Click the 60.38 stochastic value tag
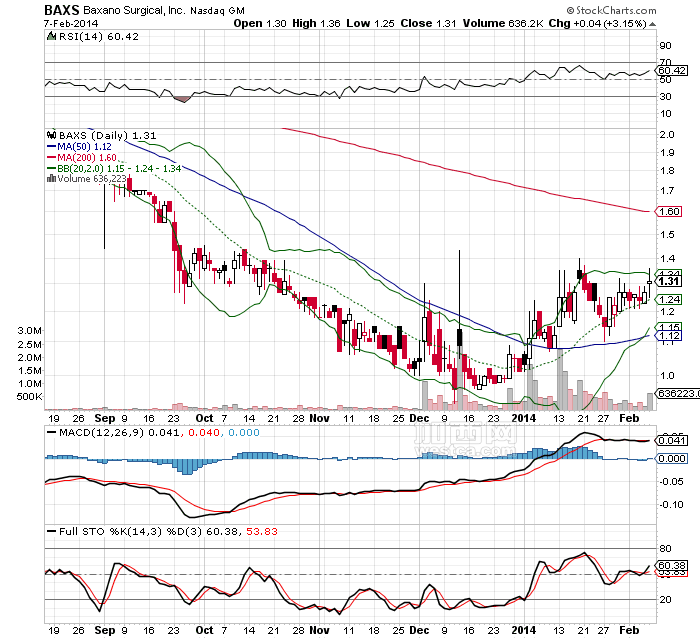 [x=671, y=566]
